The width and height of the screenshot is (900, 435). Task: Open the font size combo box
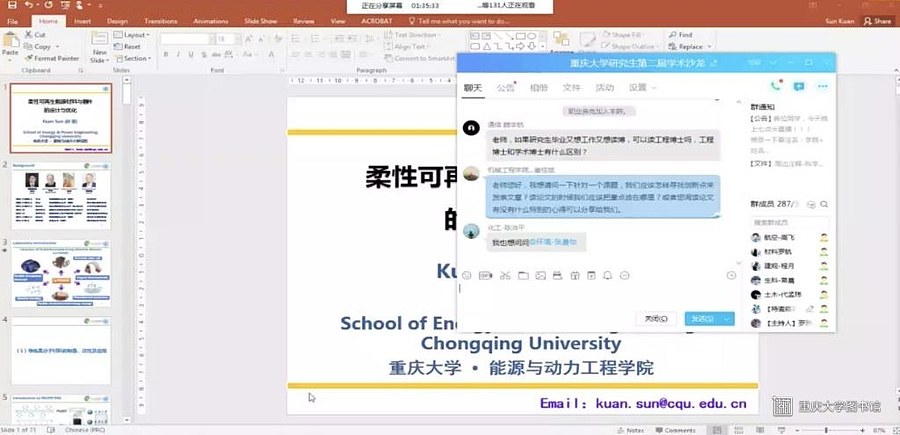point(228,39)
